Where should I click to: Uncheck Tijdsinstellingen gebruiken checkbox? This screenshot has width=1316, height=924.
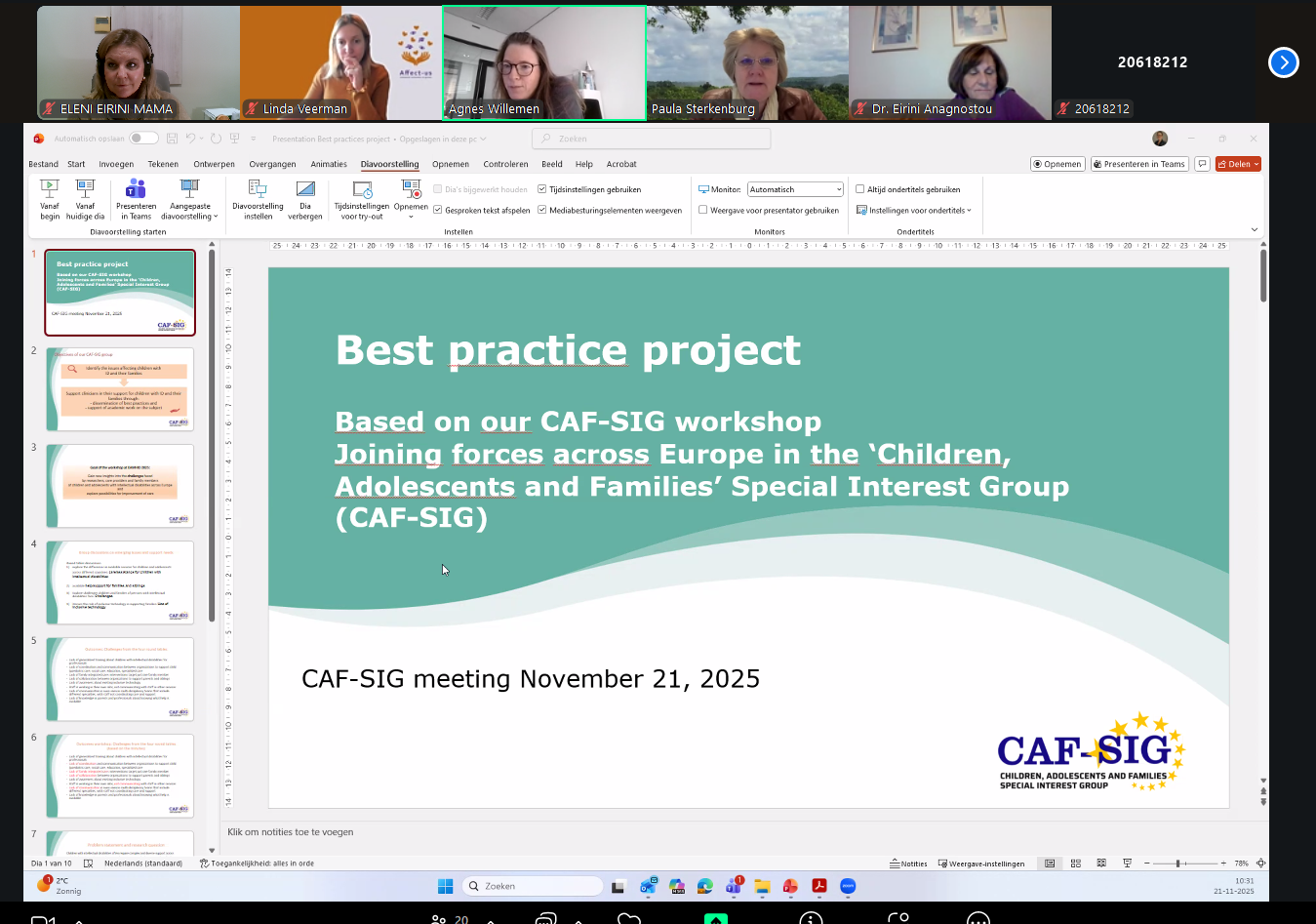click(x=541, y=189)
